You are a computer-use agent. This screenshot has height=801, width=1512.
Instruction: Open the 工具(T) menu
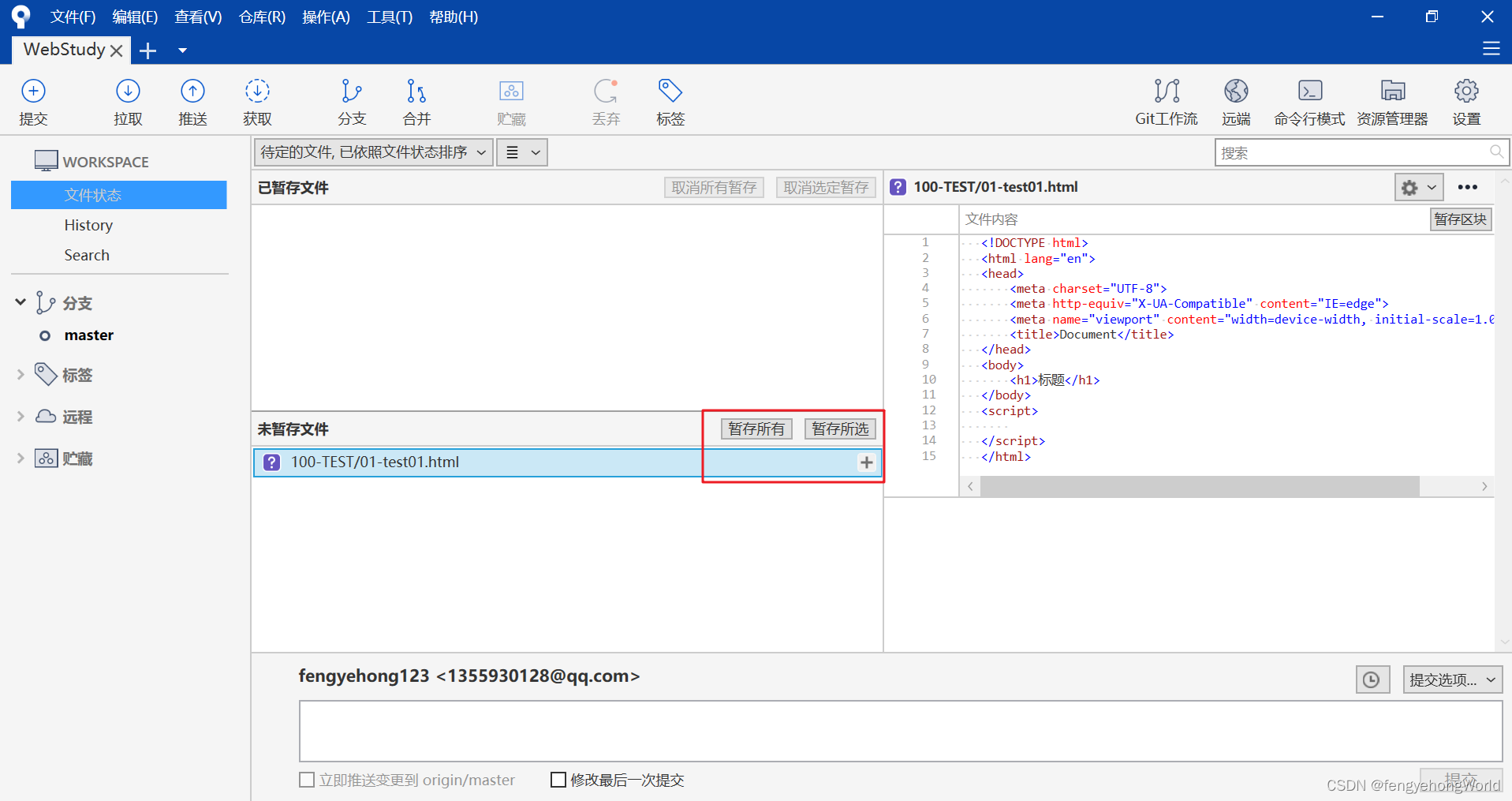390,17
